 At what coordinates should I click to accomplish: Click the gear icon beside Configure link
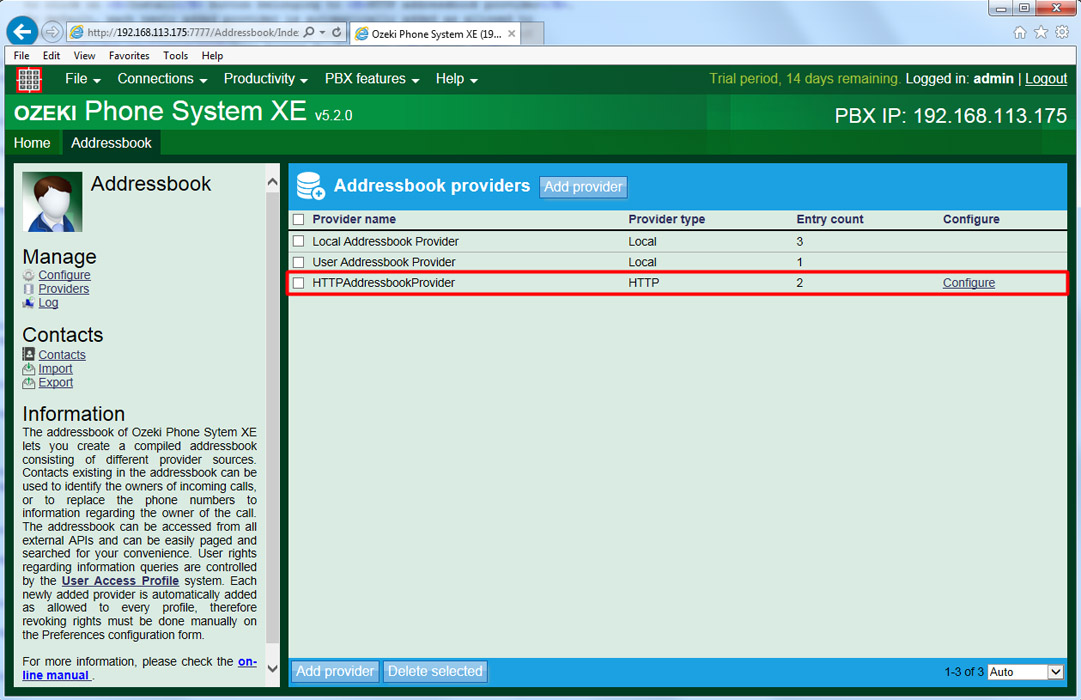(28, 275)
